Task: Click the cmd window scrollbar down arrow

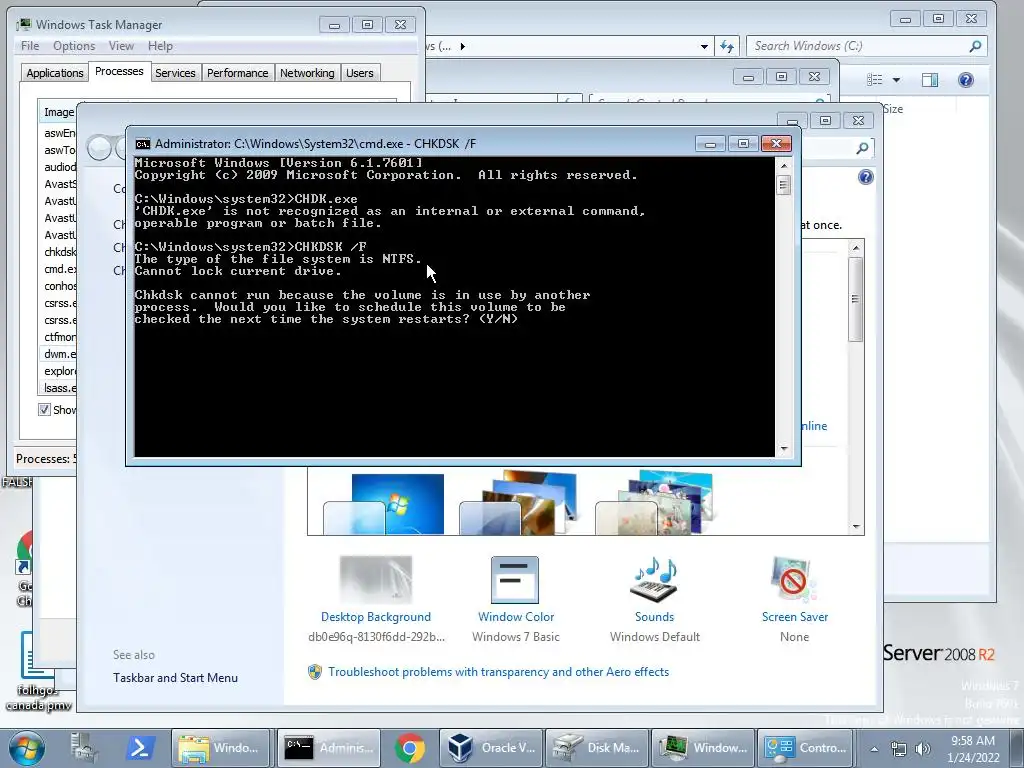Action: (x=784, y=449)
